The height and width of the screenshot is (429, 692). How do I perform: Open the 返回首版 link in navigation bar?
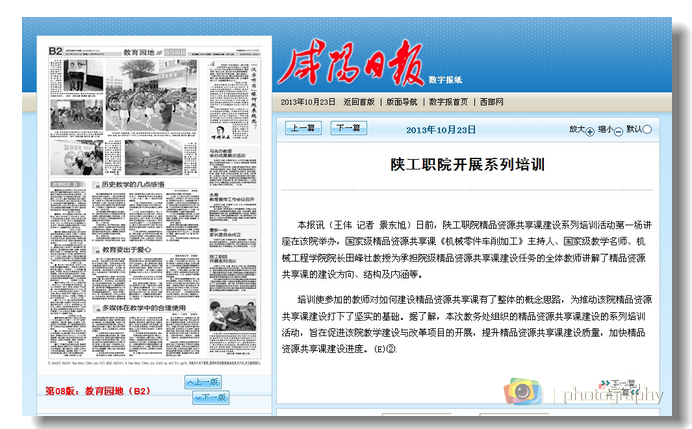click(359, 102)
